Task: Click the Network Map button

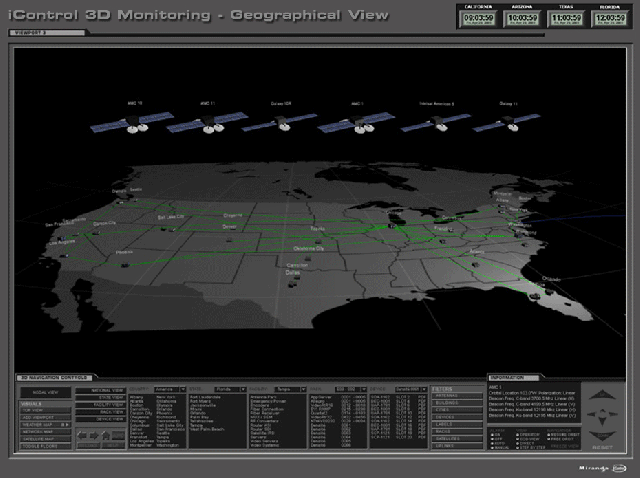Action: tap(45, 432)
